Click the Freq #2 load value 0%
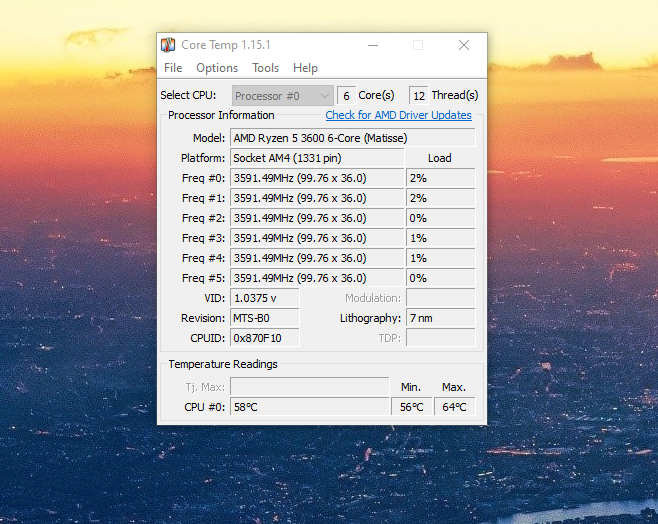This screenshot has height=524, width=658. 441,218
